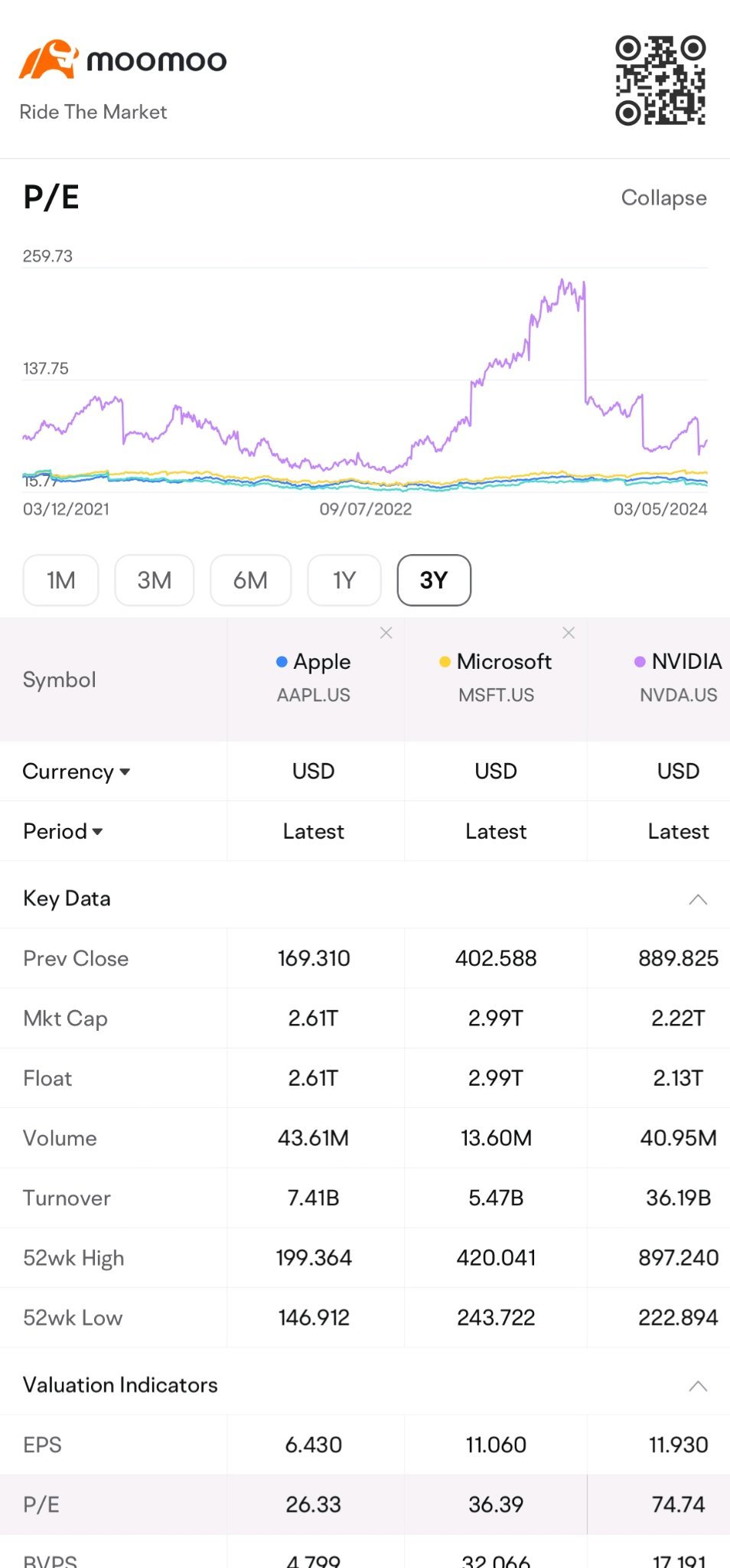Select the 3Y time range

click(434, 580)
